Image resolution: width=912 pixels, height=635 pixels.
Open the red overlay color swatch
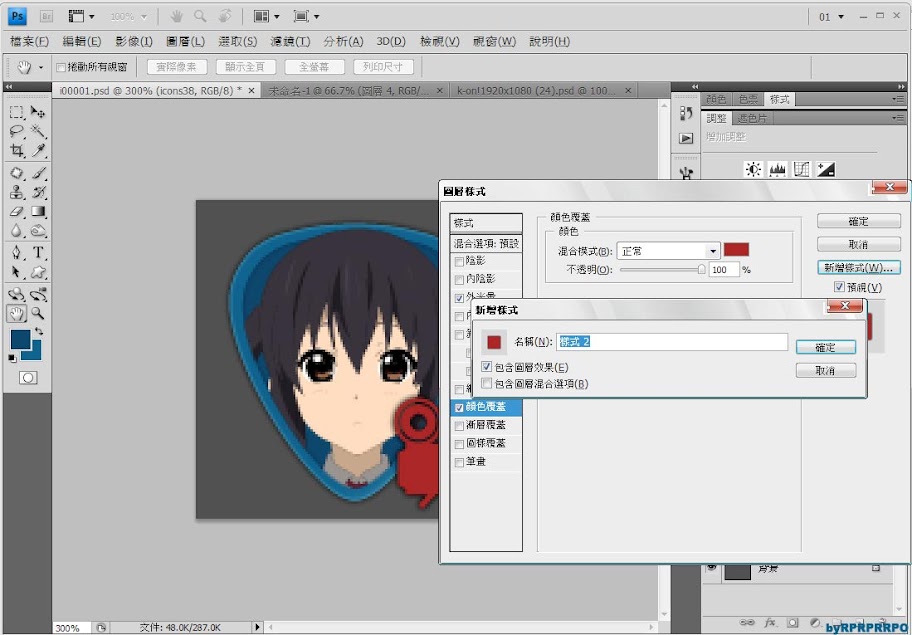point(736,250)
